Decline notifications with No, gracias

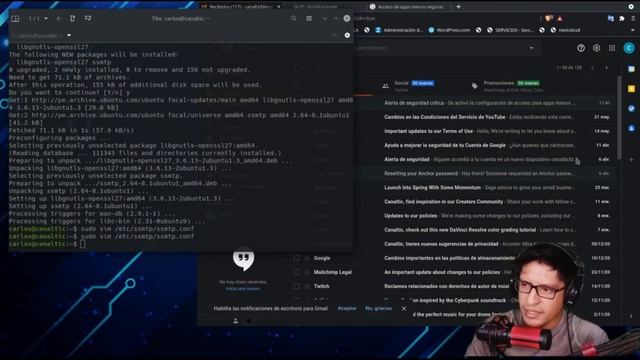coord(378,309)
